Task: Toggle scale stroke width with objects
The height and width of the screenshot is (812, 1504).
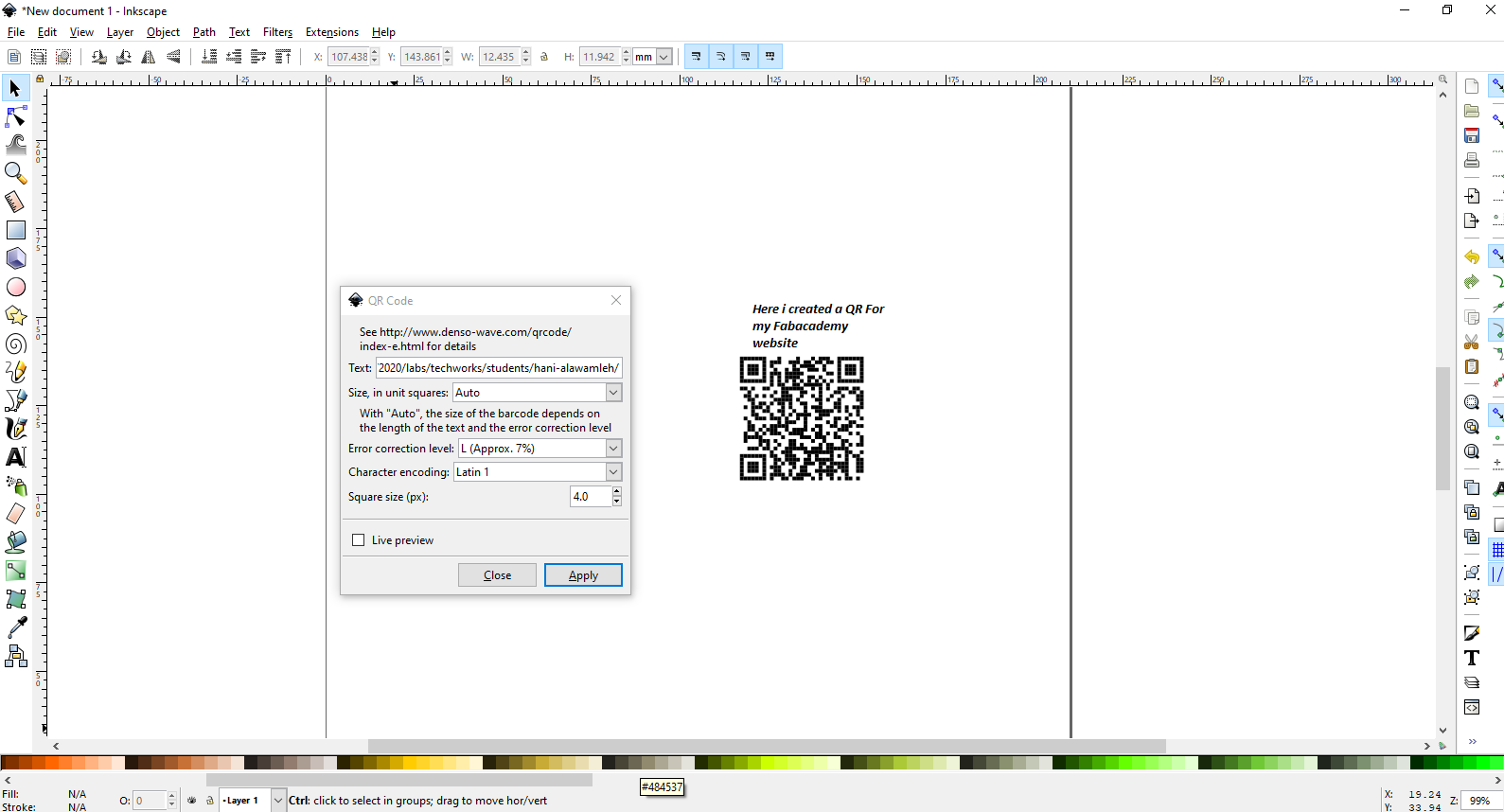Action: [697, 57]
